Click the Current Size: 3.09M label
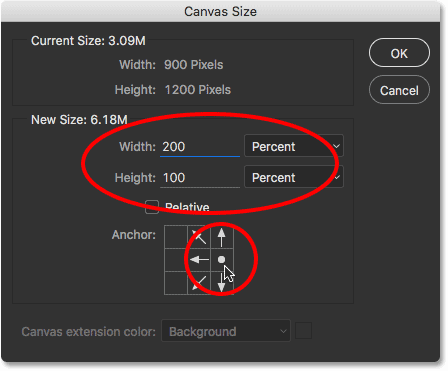Image resolution: width=448 pixels, height=371 pixels. click(x=88, y=41)
